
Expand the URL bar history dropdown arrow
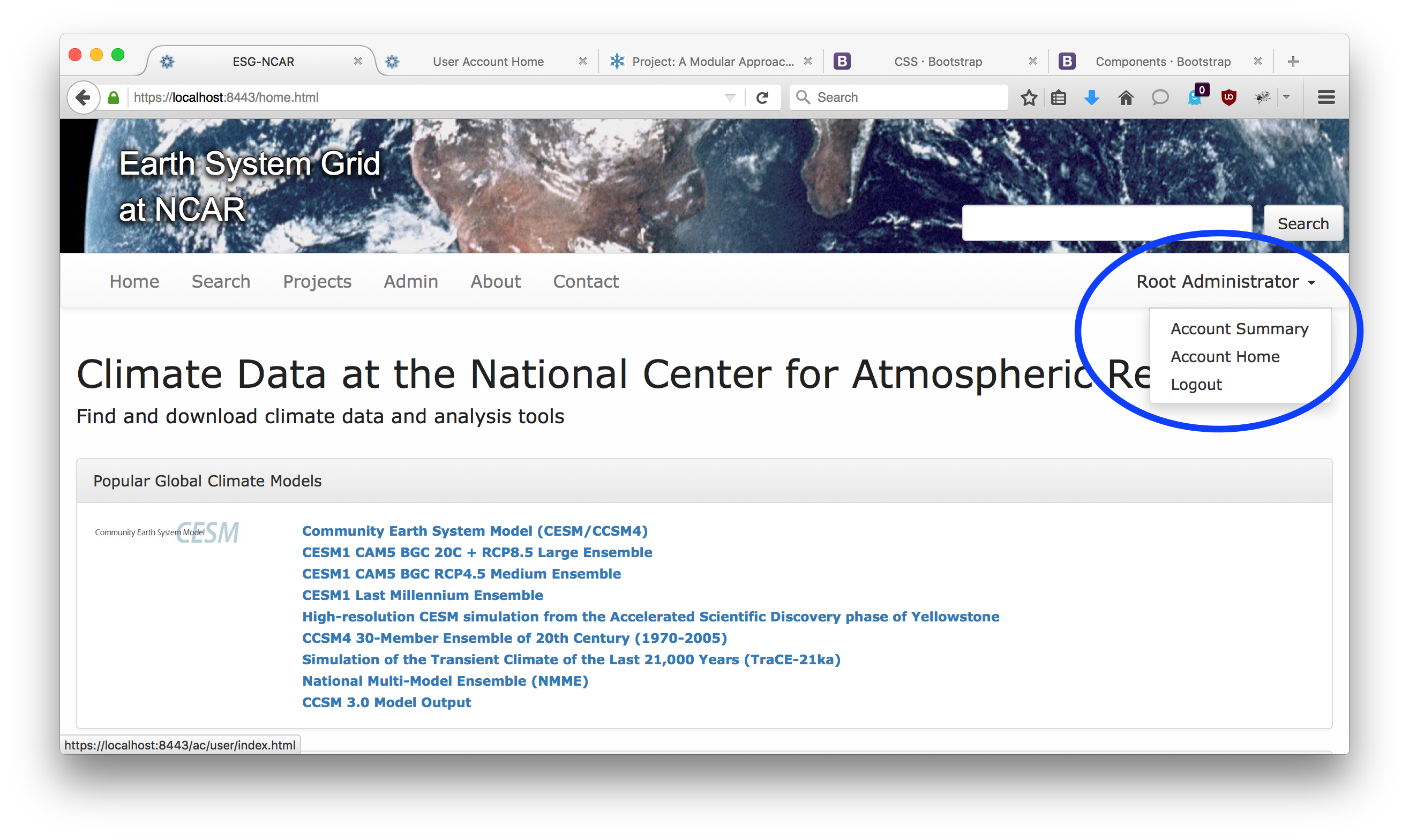[x=730, y=97]
